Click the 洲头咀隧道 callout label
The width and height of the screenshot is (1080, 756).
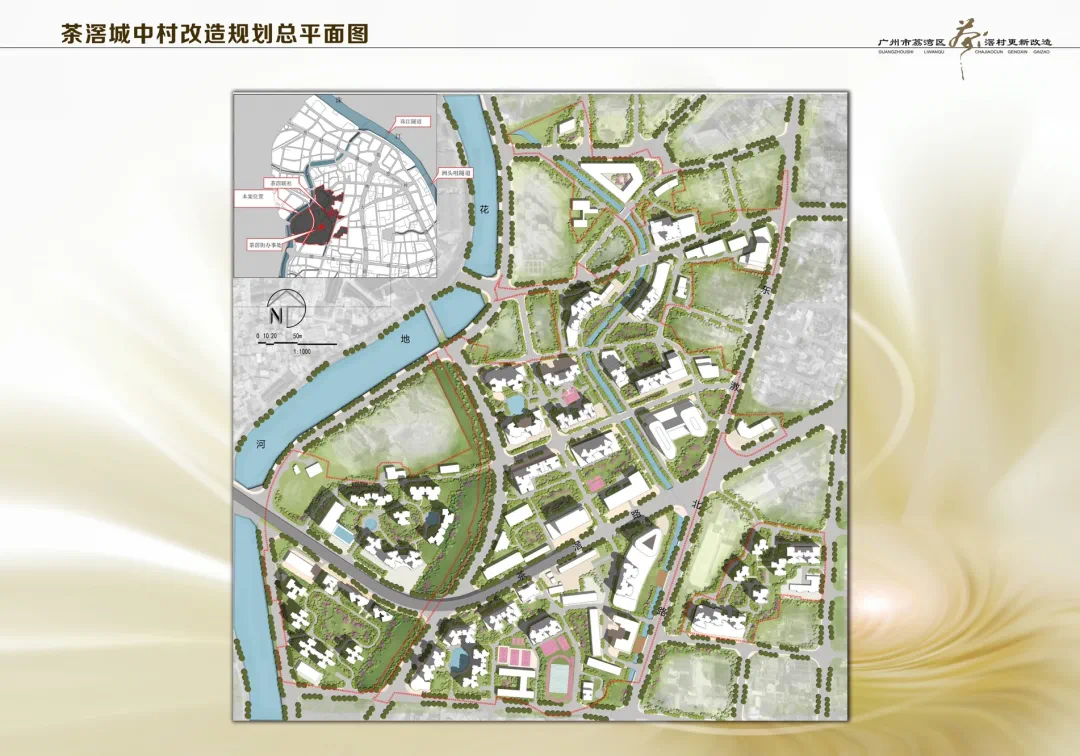pos(454,173)
